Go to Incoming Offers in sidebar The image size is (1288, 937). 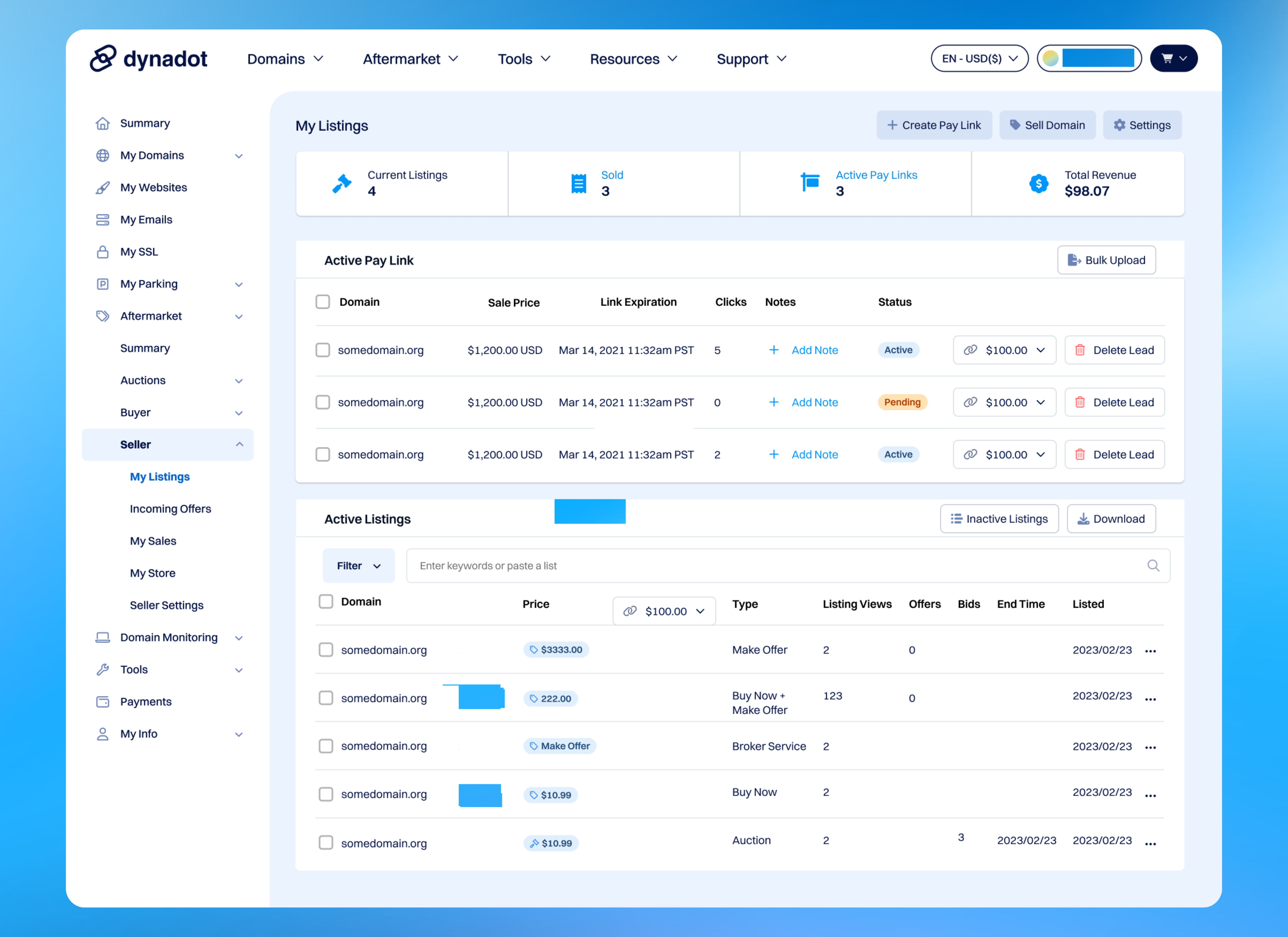[x=170, y=509]
